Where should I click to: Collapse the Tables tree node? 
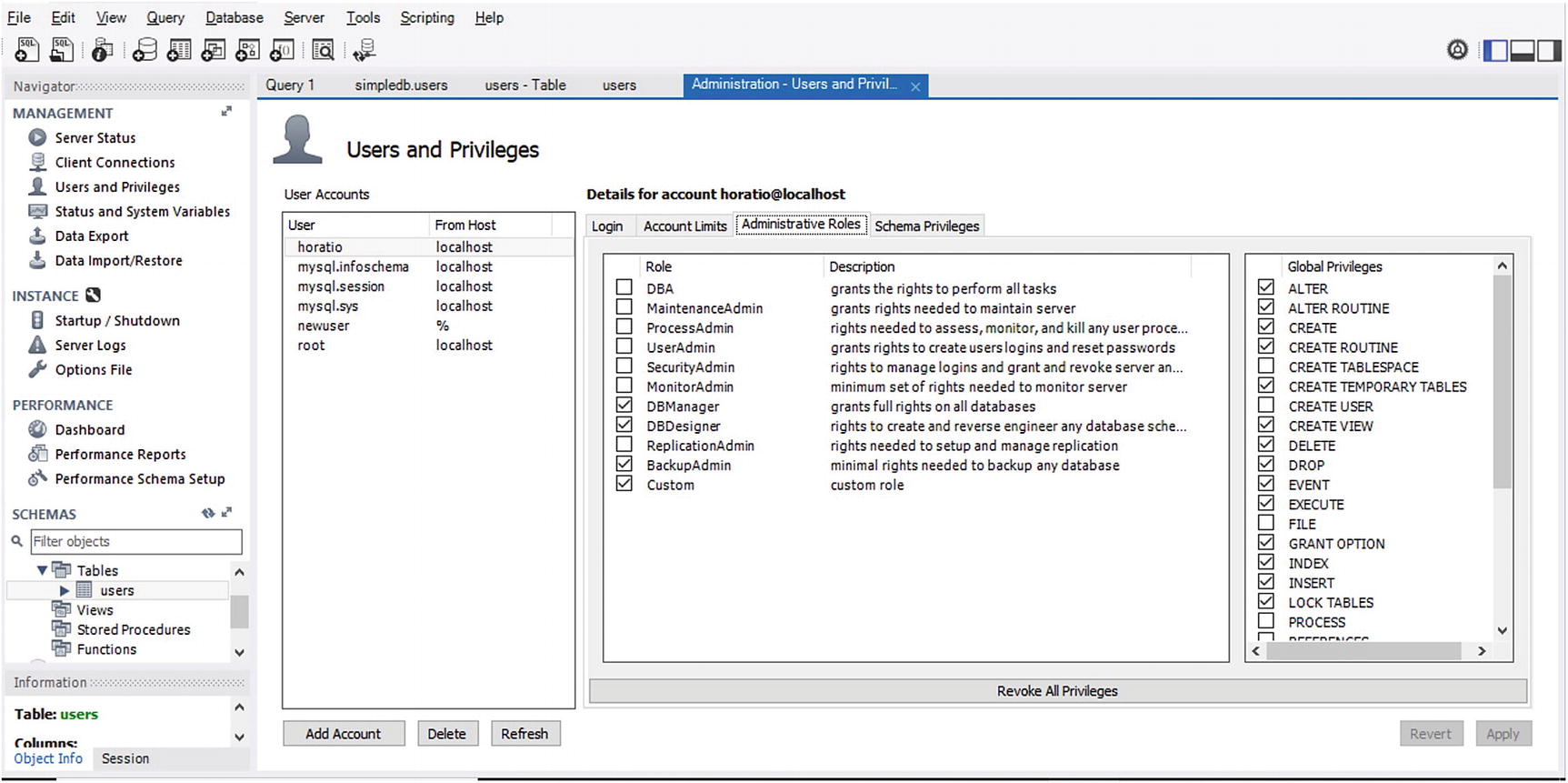click(42, 570)
